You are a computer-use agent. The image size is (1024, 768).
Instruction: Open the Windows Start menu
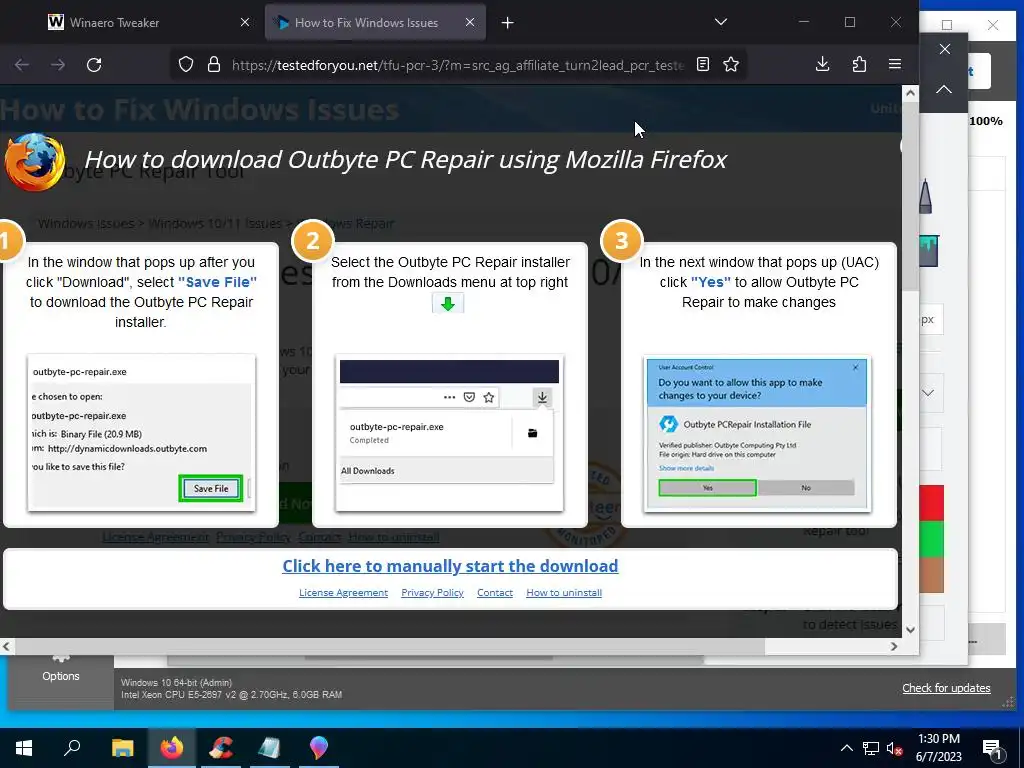tap(24, 748)
